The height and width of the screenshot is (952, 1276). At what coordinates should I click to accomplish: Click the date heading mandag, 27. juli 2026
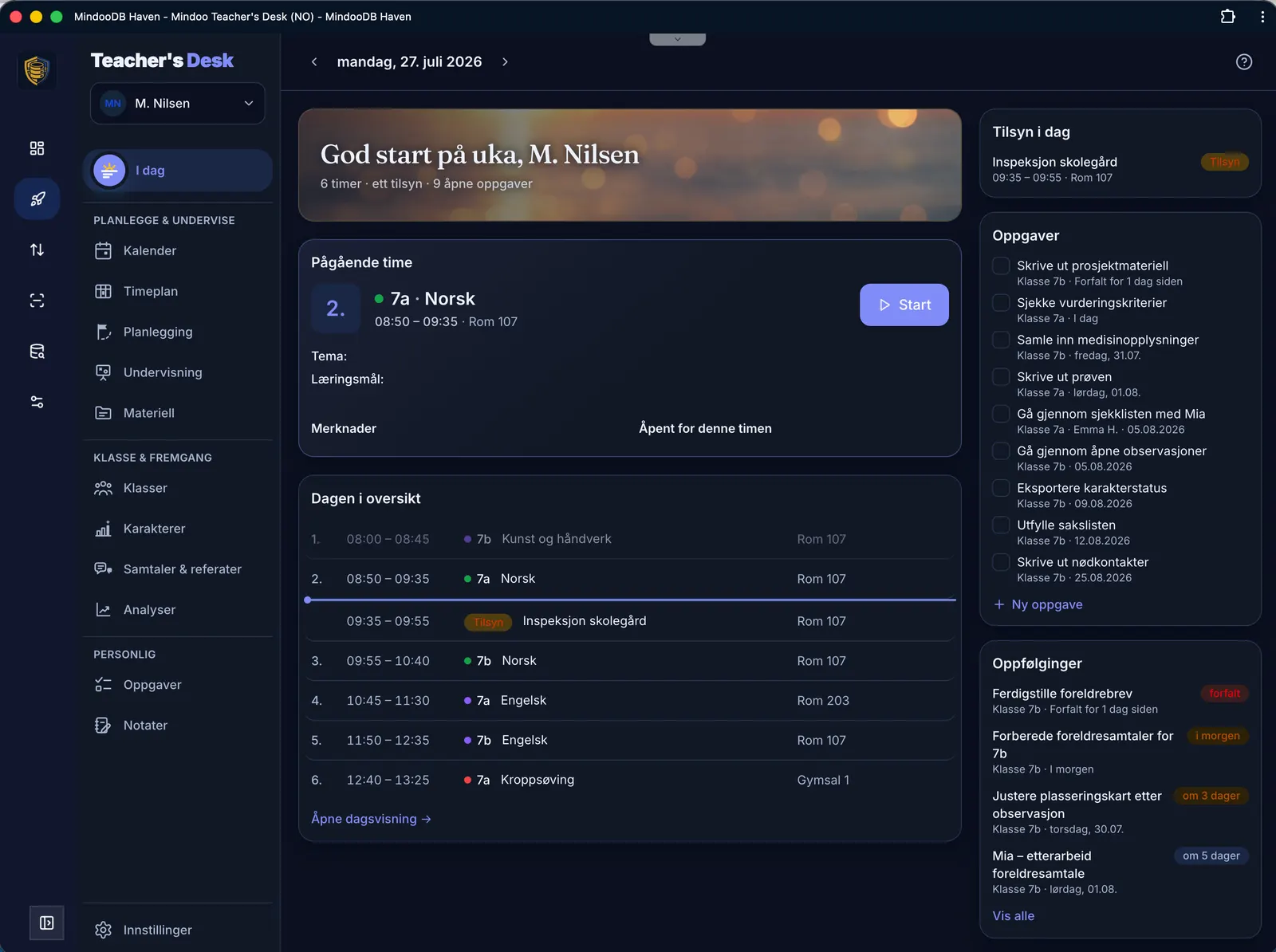click(x=409, y=62)
